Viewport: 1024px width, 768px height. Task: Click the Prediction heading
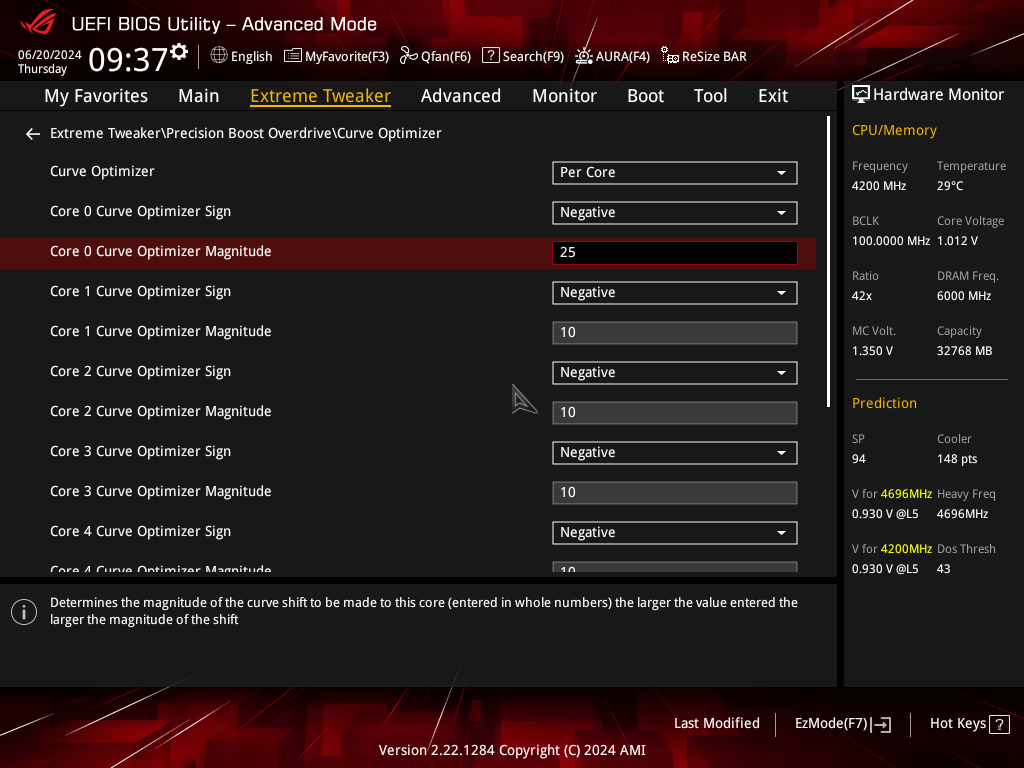tap(884, 404)
